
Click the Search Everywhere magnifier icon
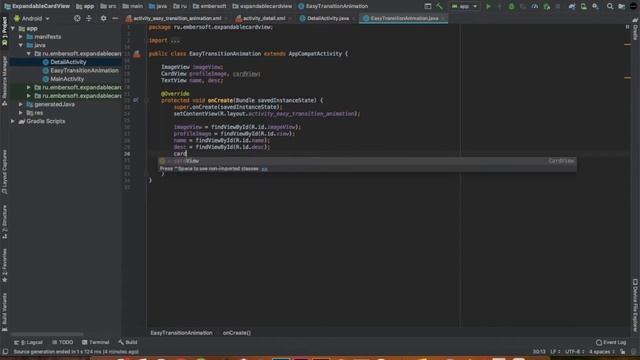[x=610, y=6]
